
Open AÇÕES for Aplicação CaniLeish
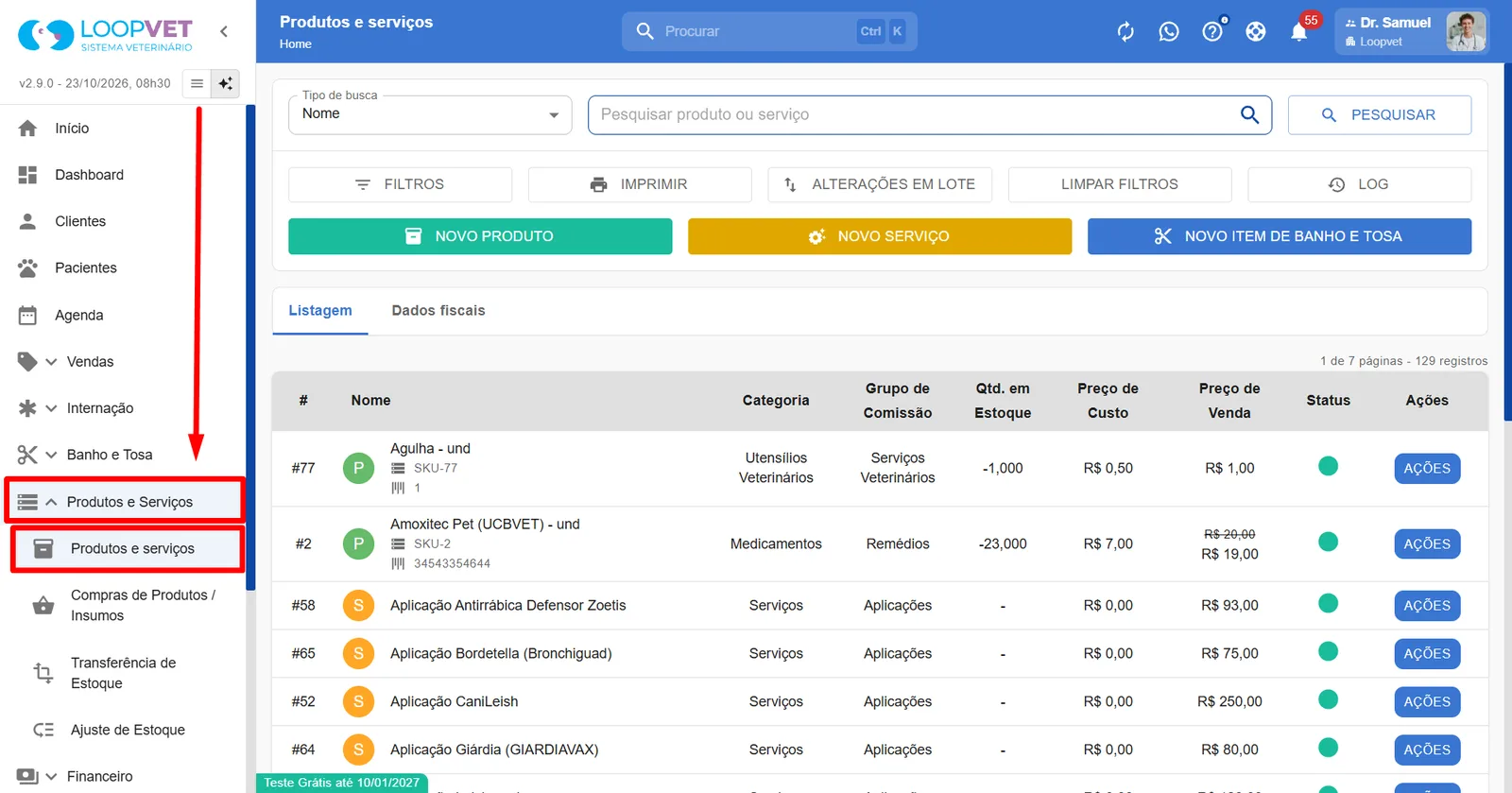(x=1427, y=702)
